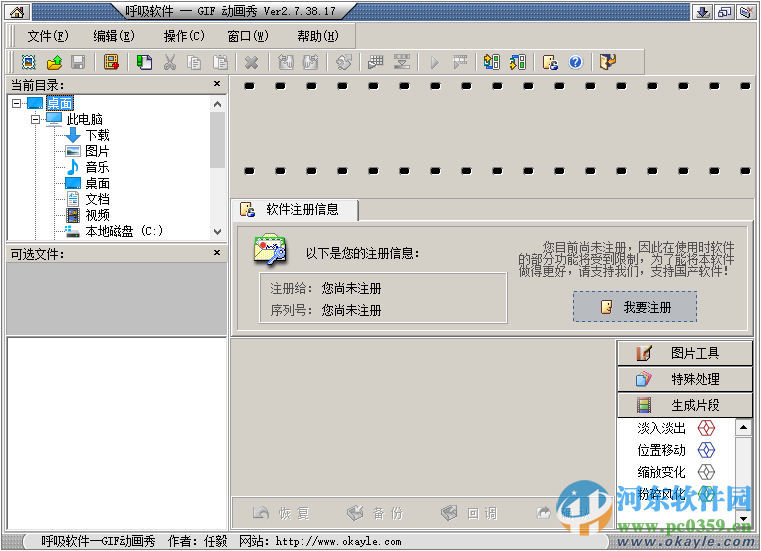Click the redo arrow toolbar icon

pos(311,62)
